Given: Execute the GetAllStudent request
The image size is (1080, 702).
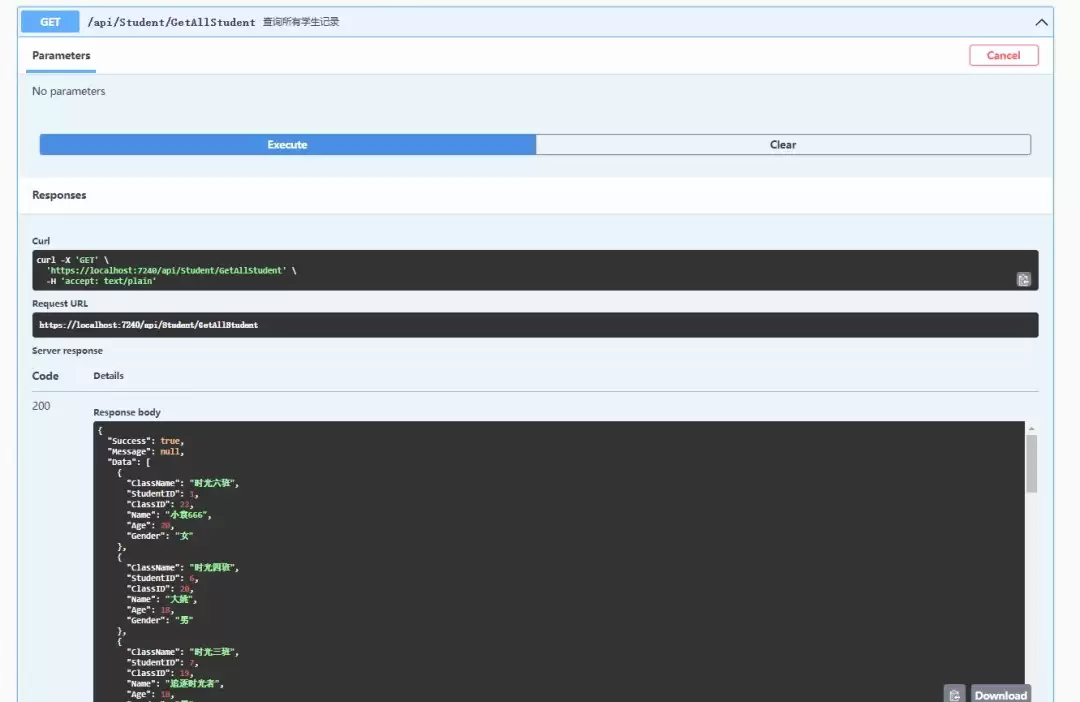Looking at the screenshot, I should point(287,145).
